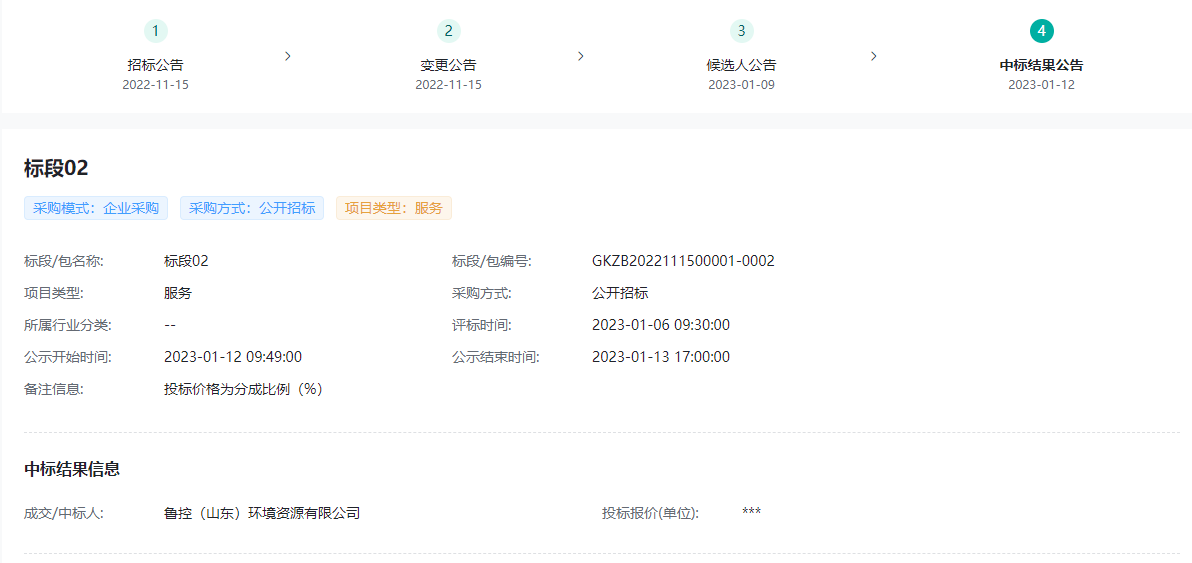Click the step 1 circle icon
This screenshot has height=563, width=1192.
pos(155,31)
